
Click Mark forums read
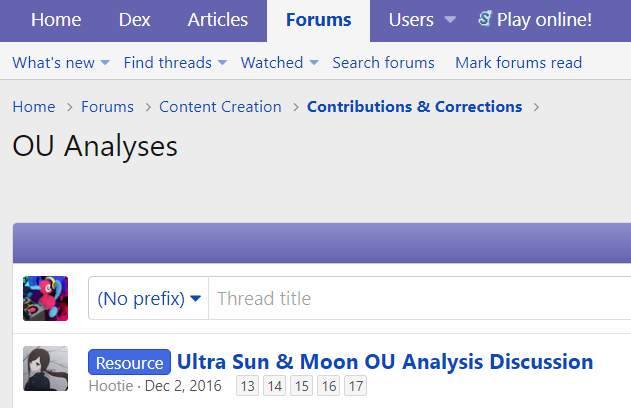[x=519, y=63]
